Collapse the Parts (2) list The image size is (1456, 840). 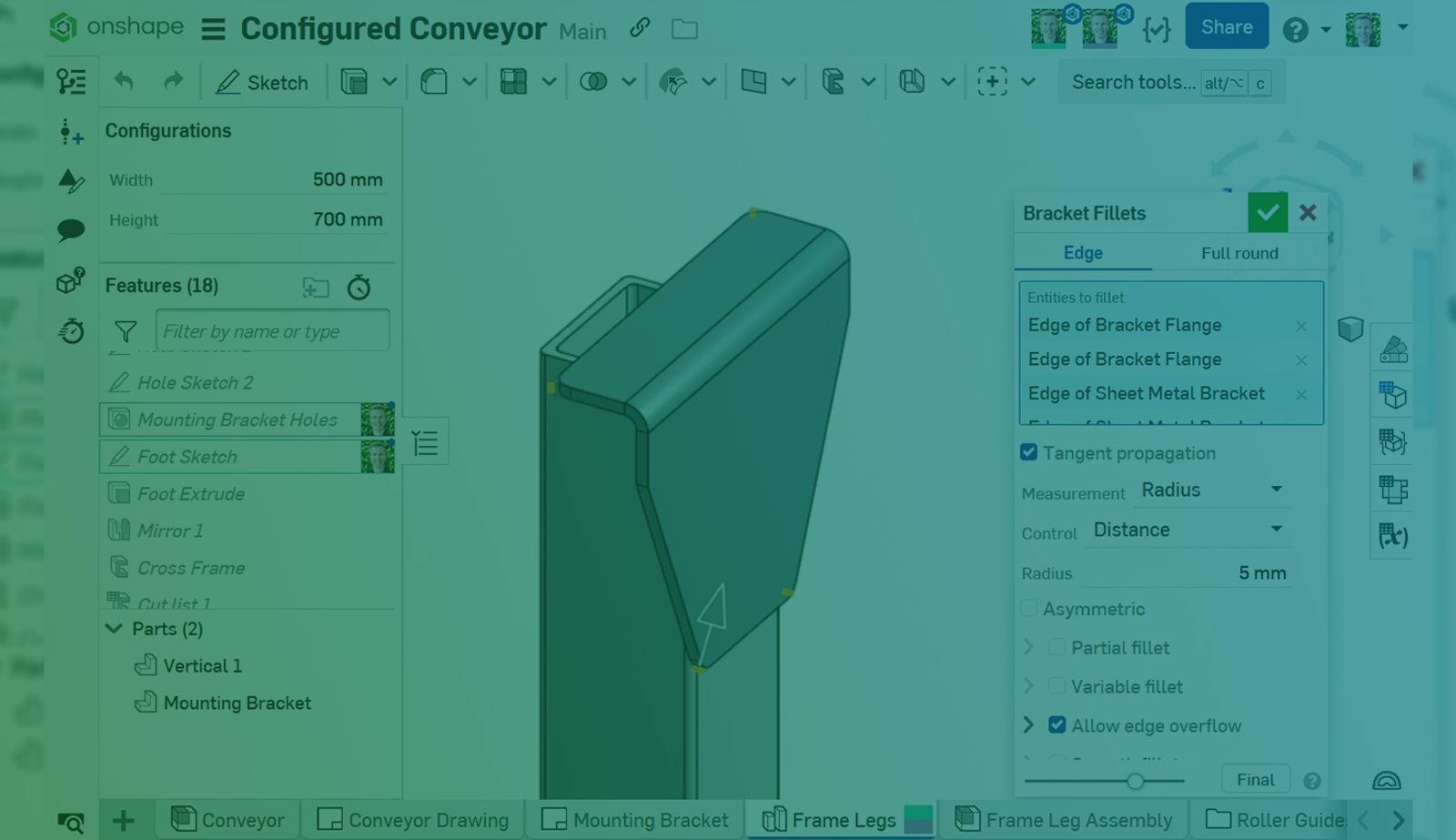pyautogui.click(x=114, y=629)
